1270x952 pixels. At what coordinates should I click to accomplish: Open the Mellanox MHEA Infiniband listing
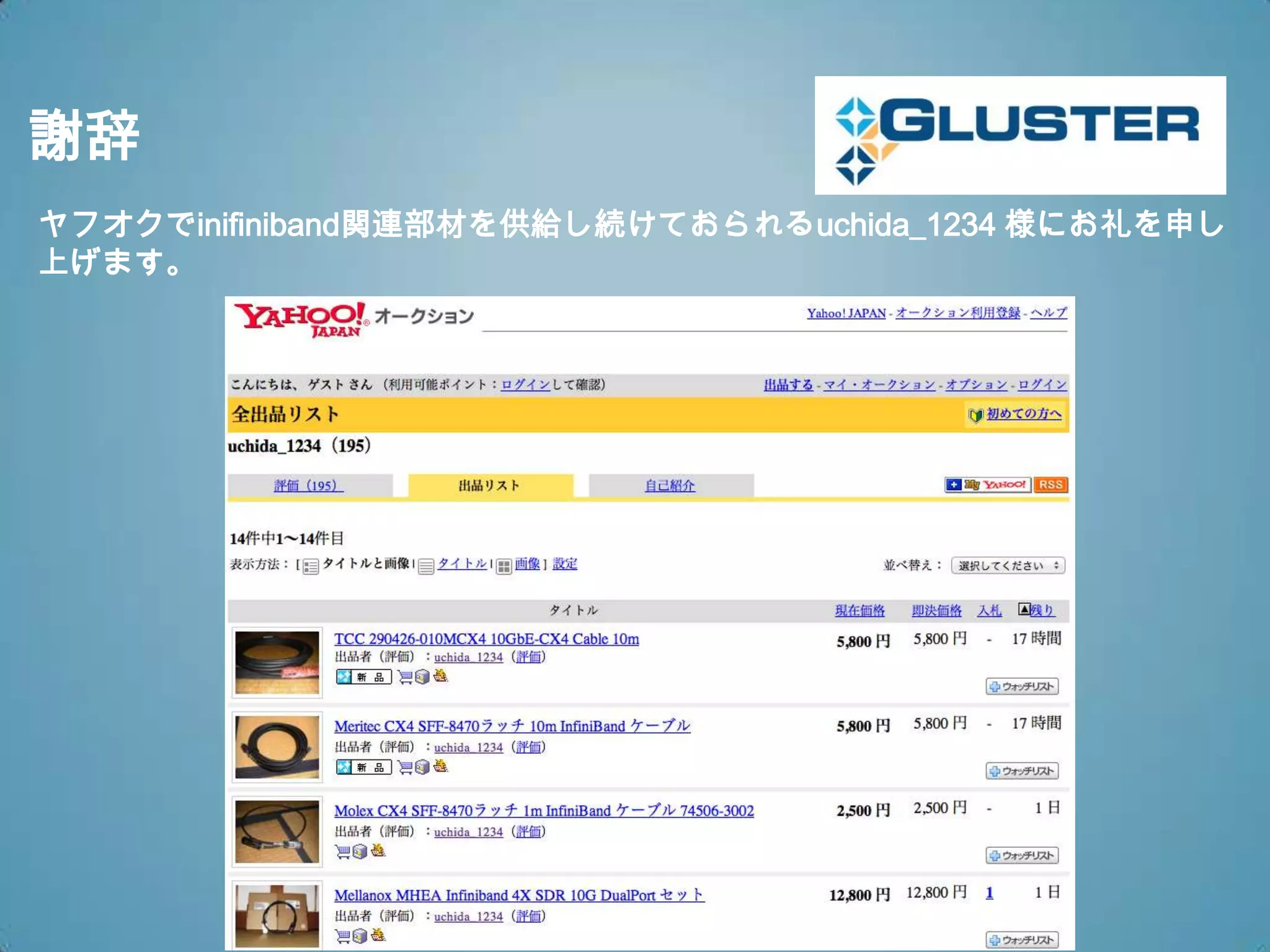518,895
